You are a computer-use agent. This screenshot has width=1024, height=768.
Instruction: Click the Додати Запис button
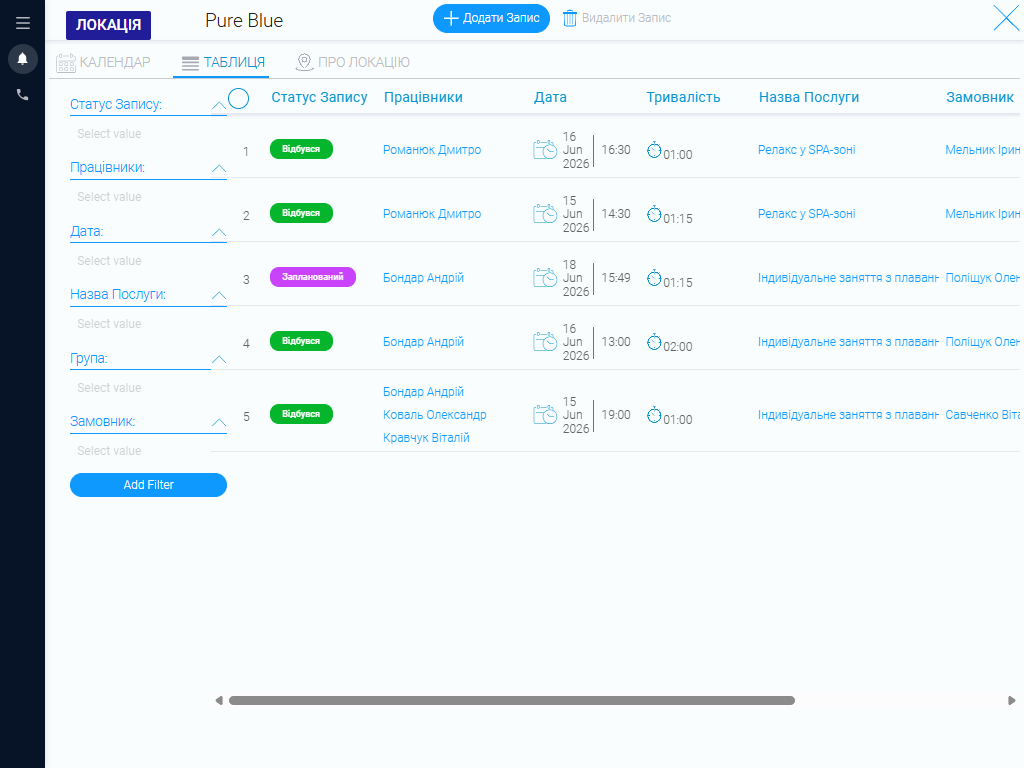pyautogui.click(x=491, y=18)
